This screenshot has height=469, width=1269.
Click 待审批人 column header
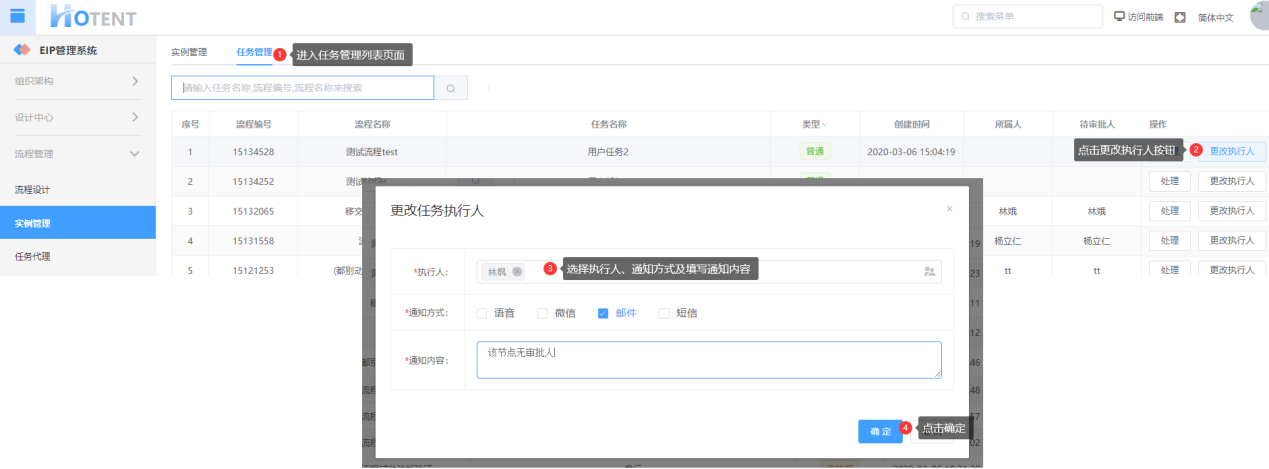coord(1096,124)
